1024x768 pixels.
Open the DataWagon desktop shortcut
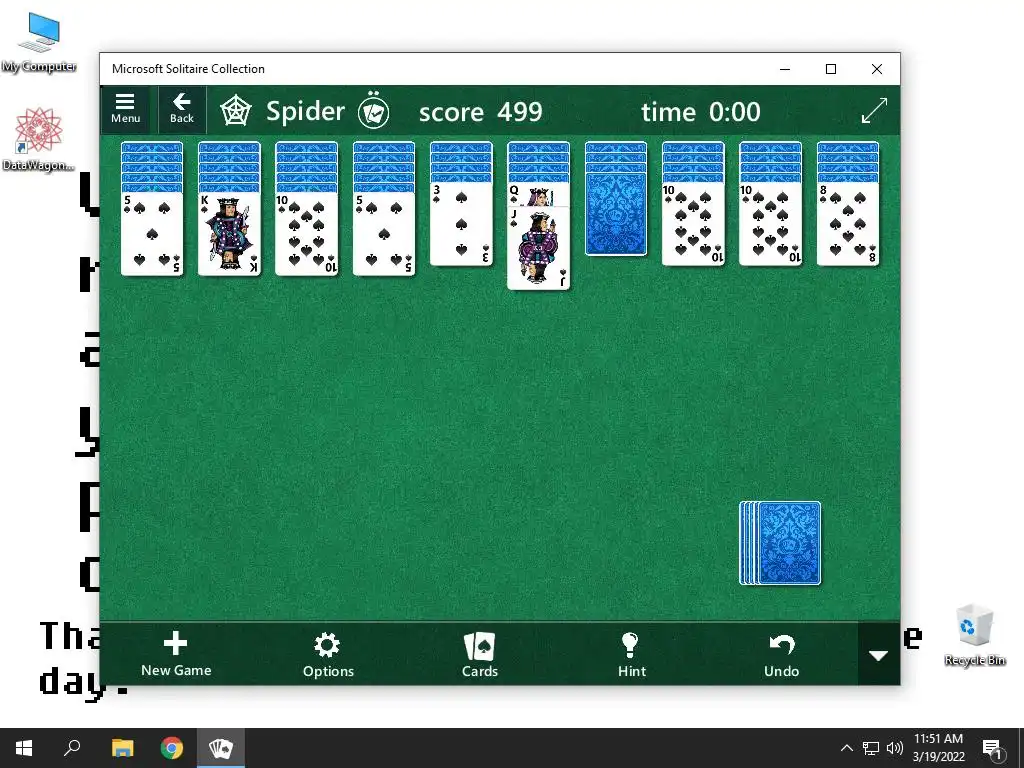click(38, 139)
